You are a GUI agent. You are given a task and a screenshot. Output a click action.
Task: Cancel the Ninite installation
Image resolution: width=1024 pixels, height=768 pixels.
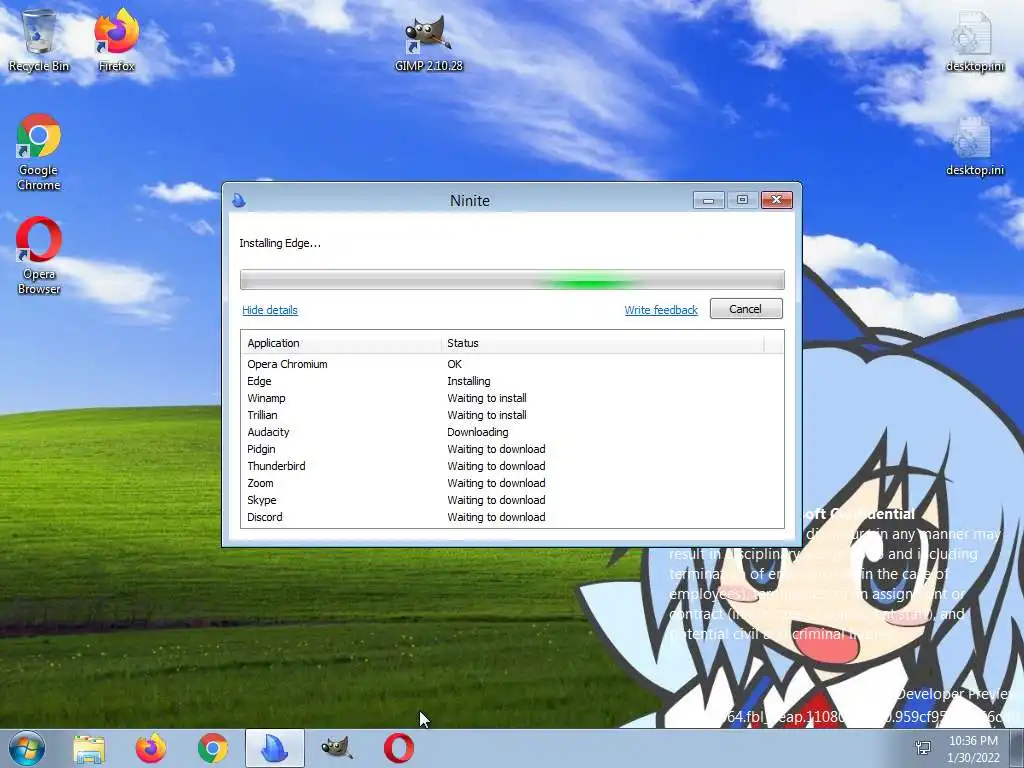click(746, 309)
